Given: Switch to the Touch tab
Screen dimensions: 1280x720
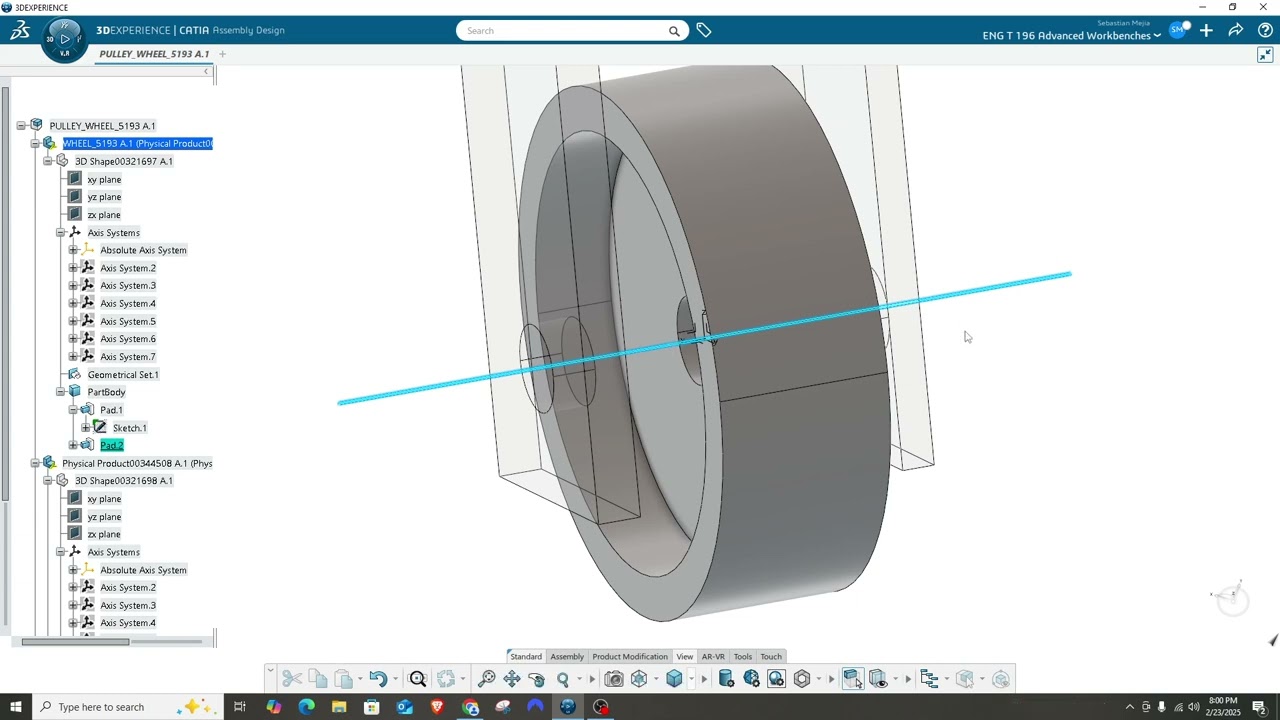Looking at the screenshot, I should (771, 657).
